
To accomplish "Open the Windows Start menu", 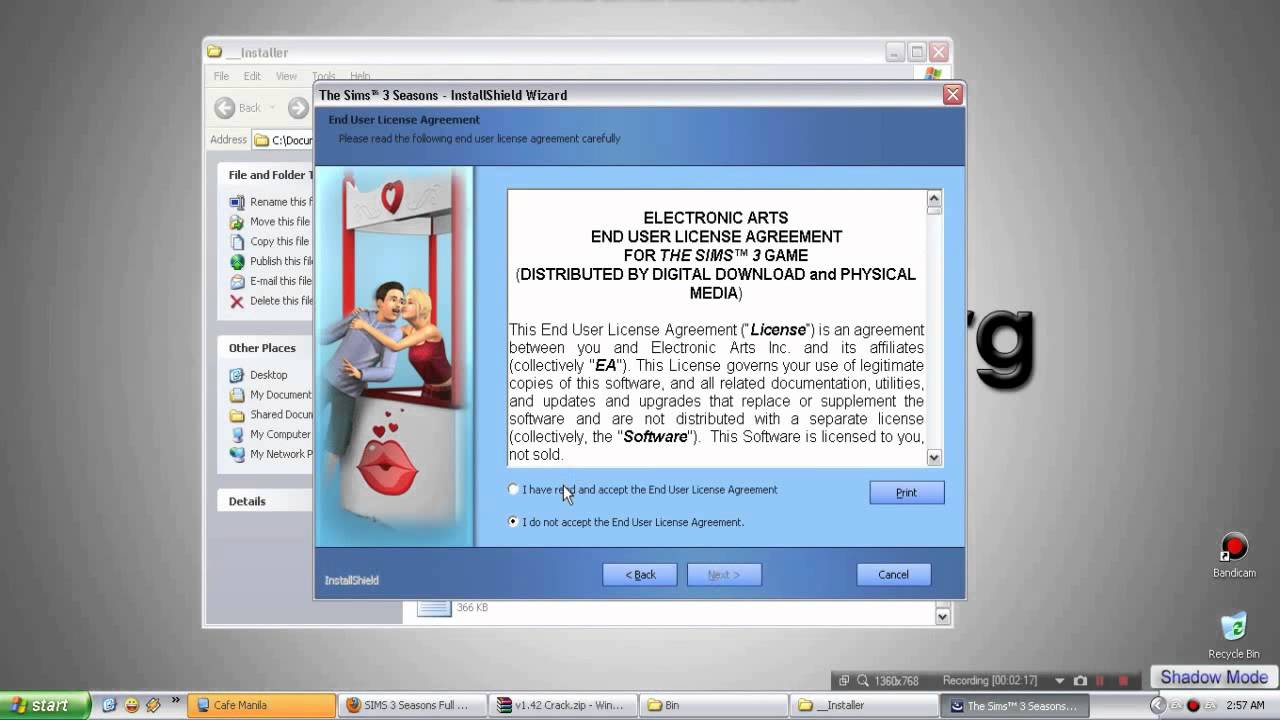I will pyautogui.click(x=45, y=705).
